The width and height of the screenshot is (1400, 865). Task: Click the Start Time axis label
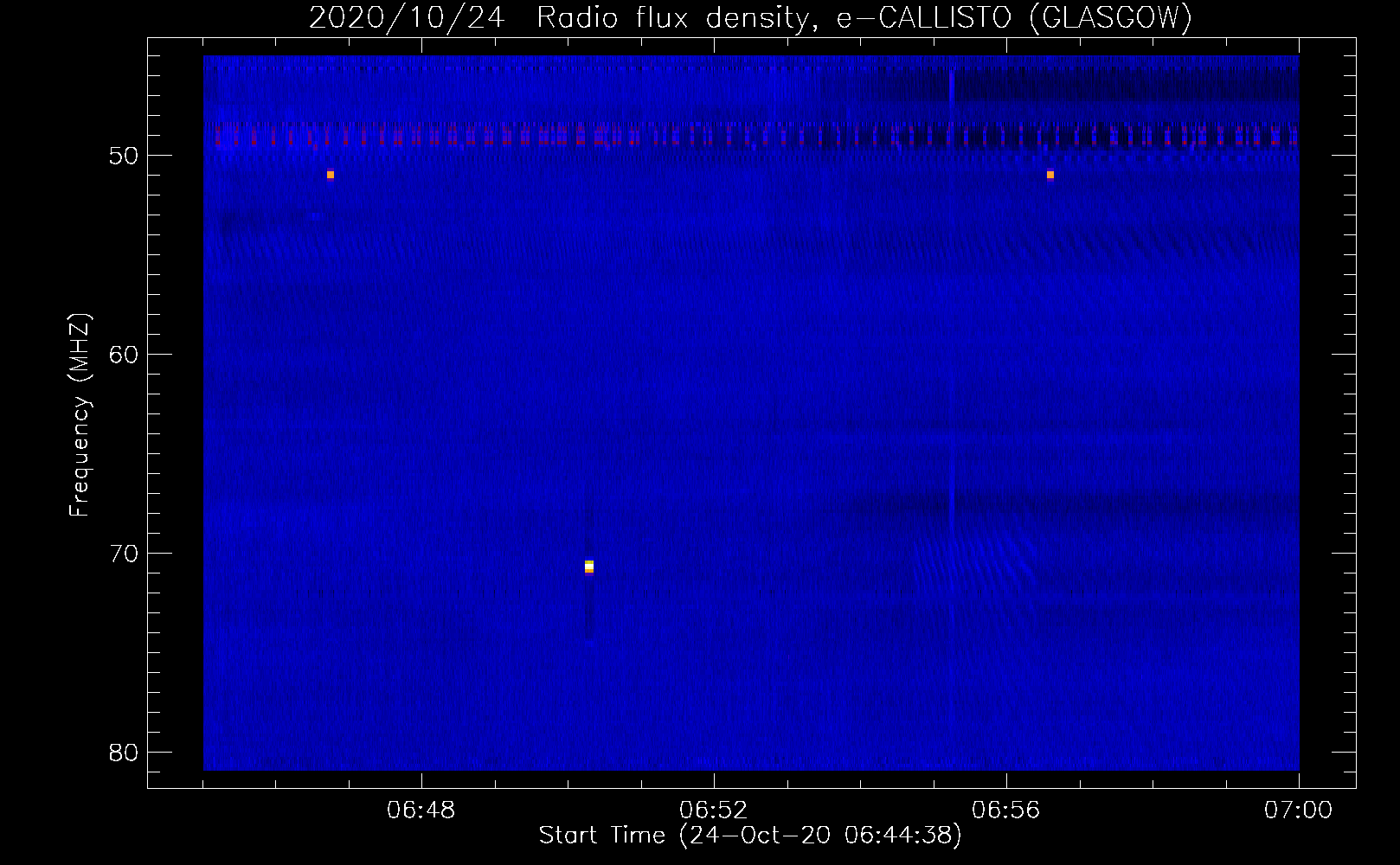click(x=750, y=836)
